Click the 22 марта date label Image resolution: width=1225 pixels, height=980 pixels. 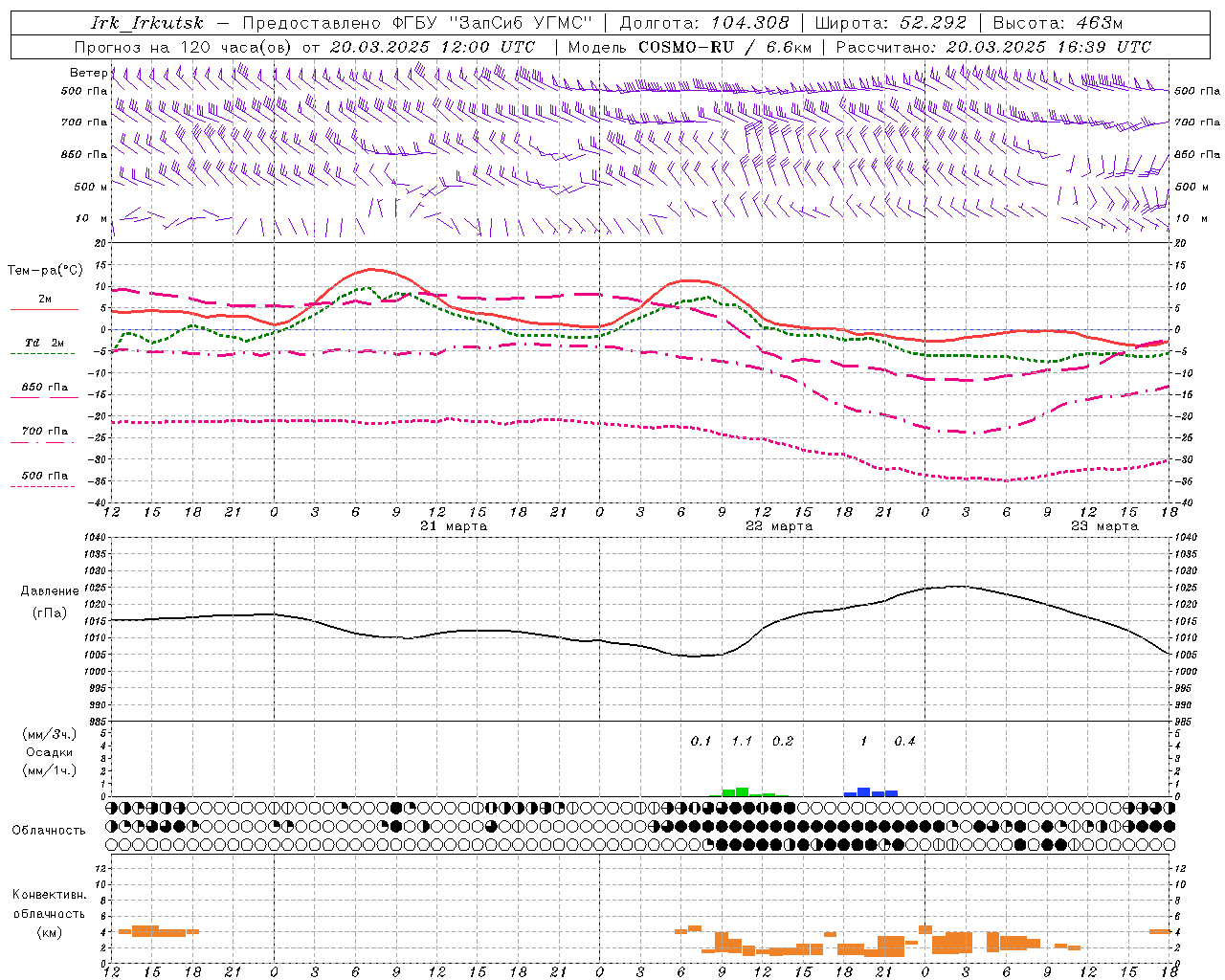coord(779,526)
